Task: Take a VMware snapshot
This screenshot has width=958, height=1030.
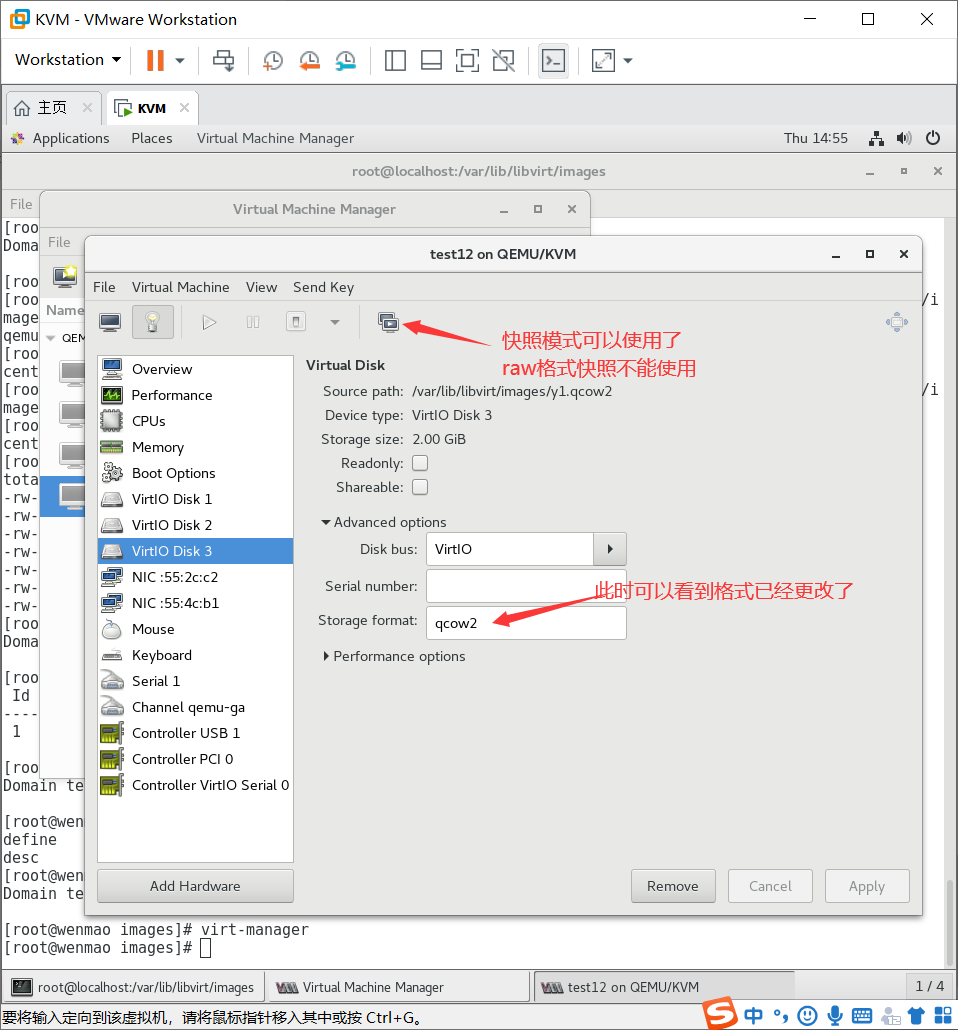Action: point(272,60)
